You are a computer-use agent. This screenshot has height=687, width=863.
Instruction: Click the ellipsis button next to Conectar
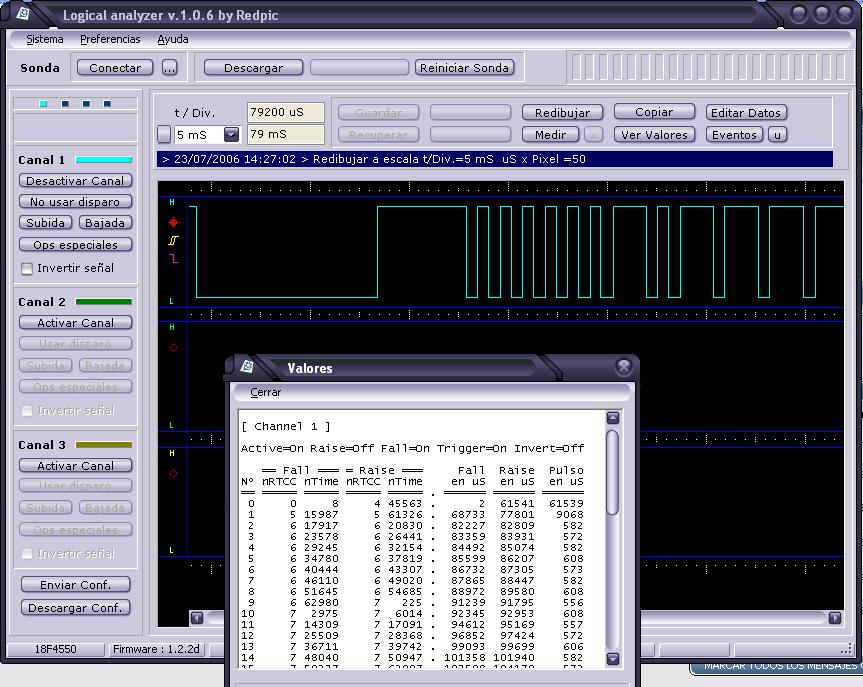(x=170, y=68)
